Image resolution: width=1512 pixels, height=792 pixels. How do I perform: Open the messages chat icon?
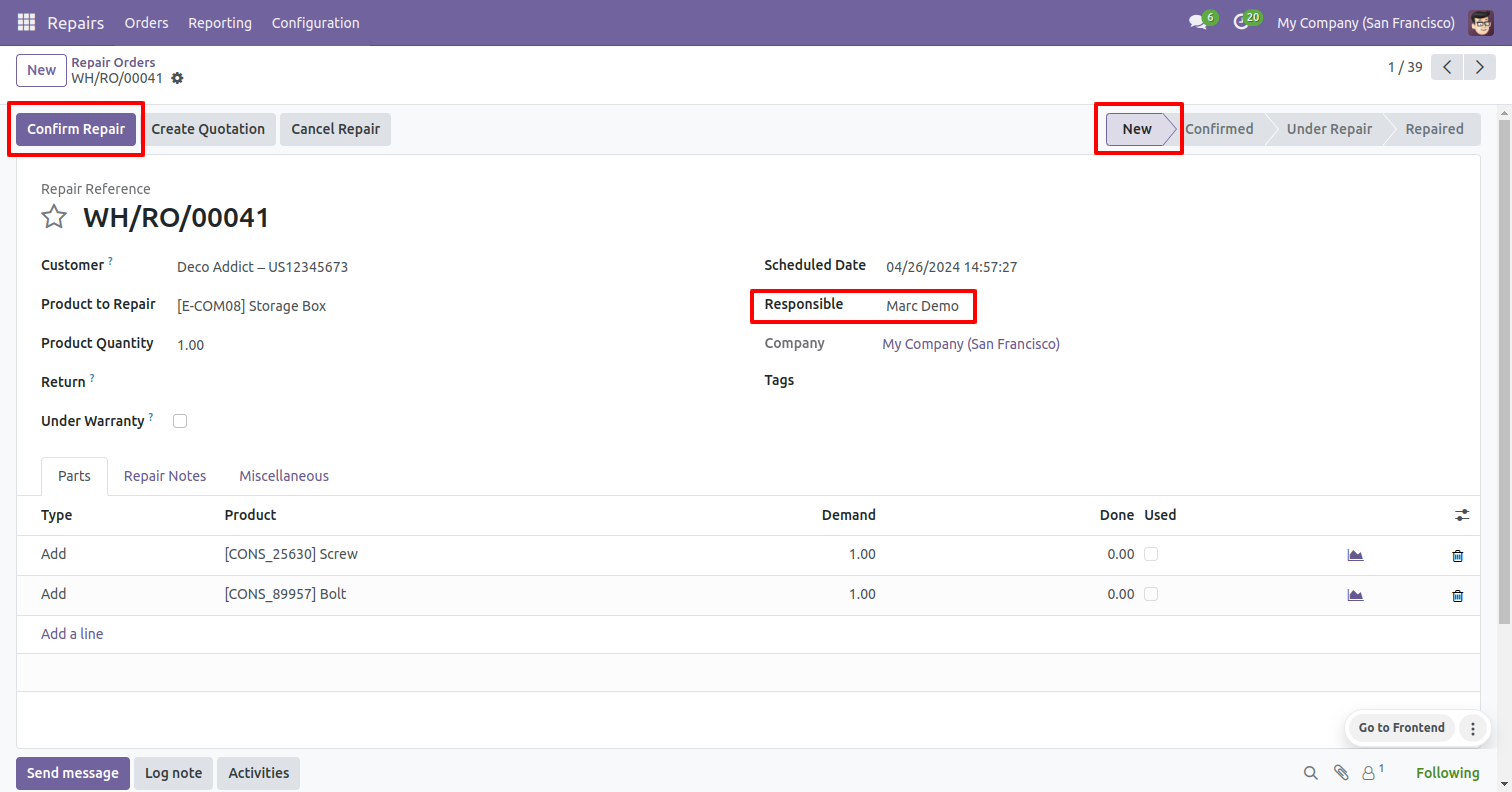pos(1197,22)
